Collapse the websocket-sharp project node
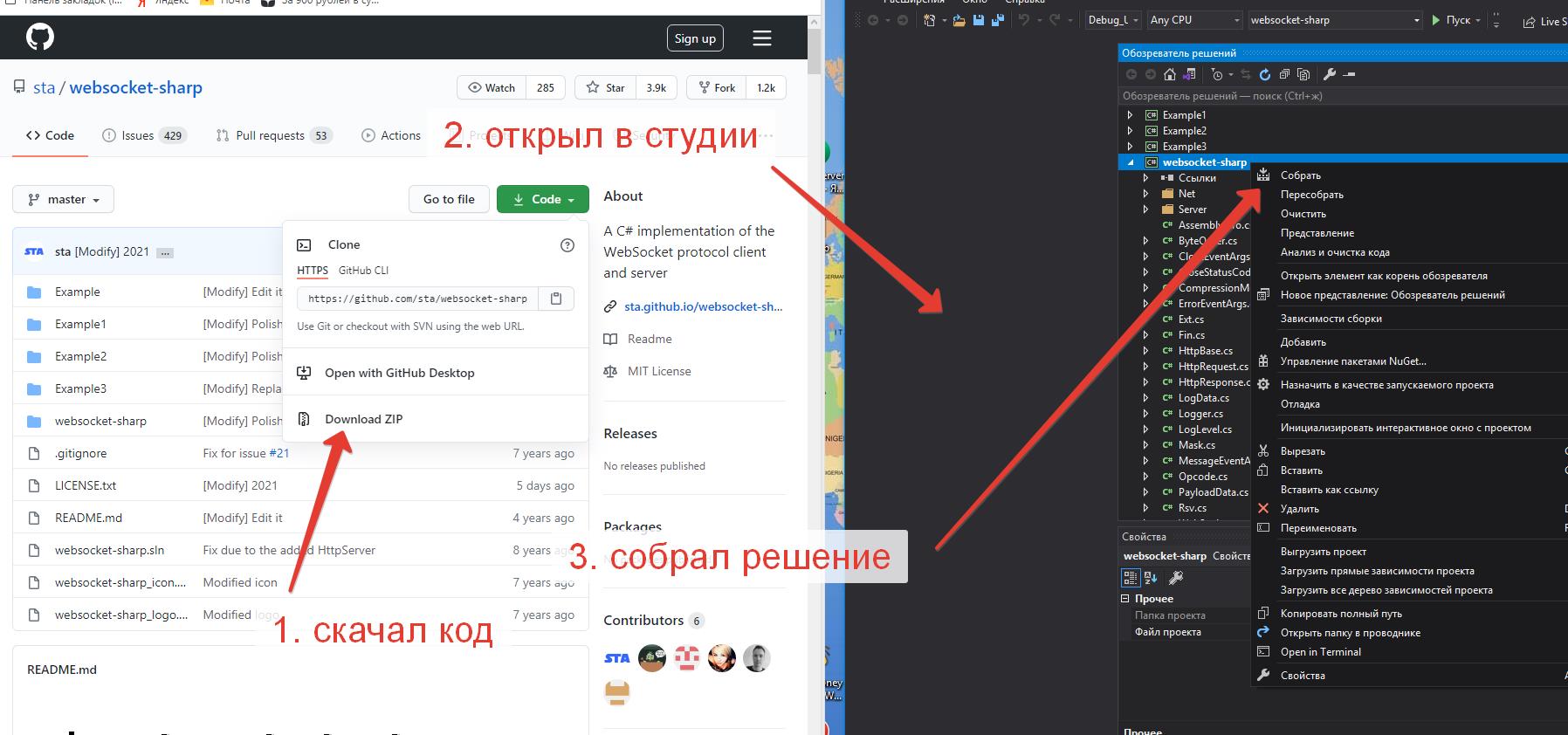This screenshot has height=735, width=1568. (1131, 162)
